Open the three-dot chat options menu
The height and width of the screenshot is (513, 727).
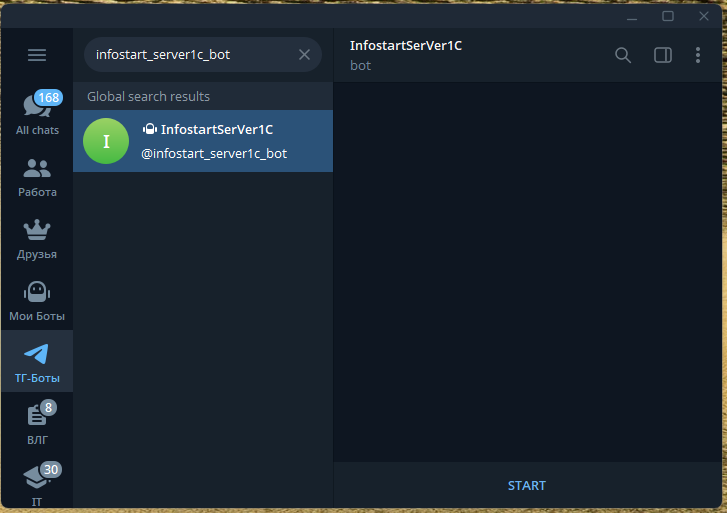coord(698,55)
